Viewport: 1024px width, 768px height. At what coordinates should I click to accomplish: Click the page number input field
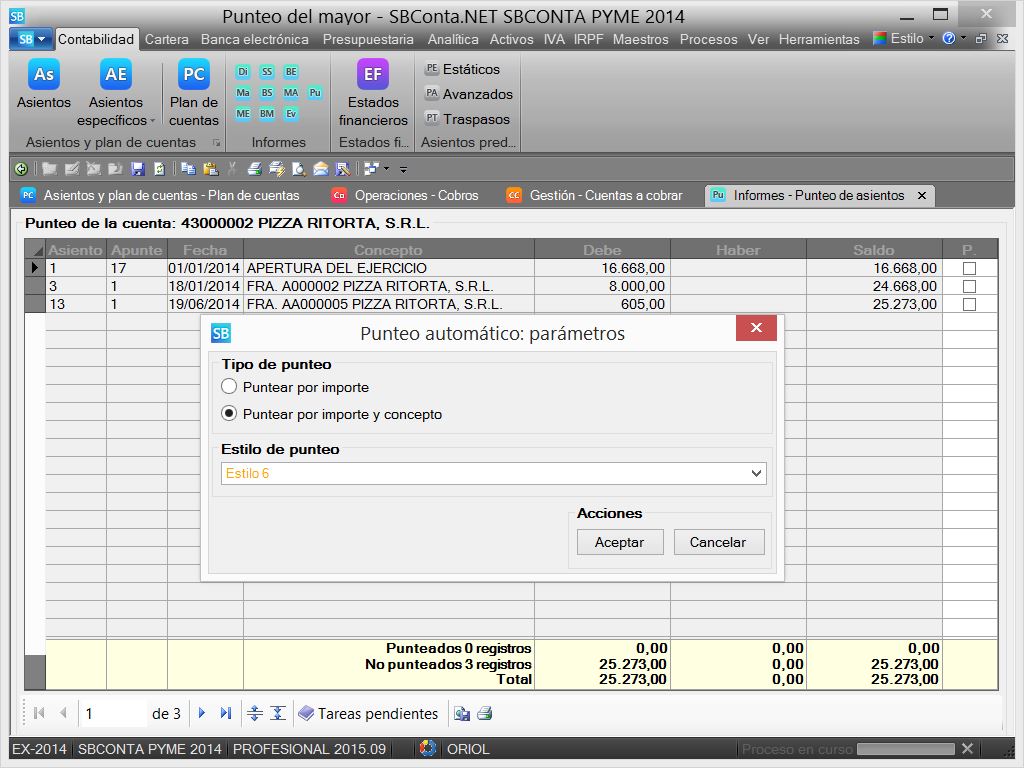(112, 713)
